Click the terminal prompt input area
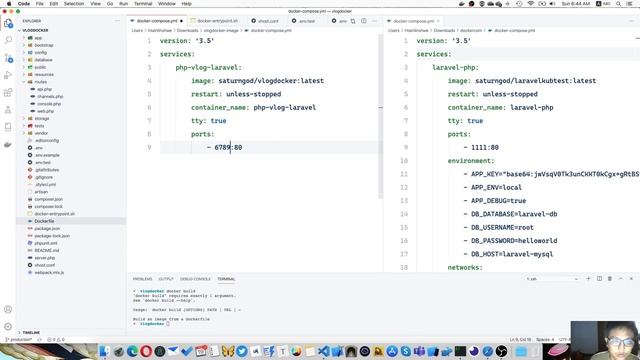The image size is (640, 360). (167, 324)
